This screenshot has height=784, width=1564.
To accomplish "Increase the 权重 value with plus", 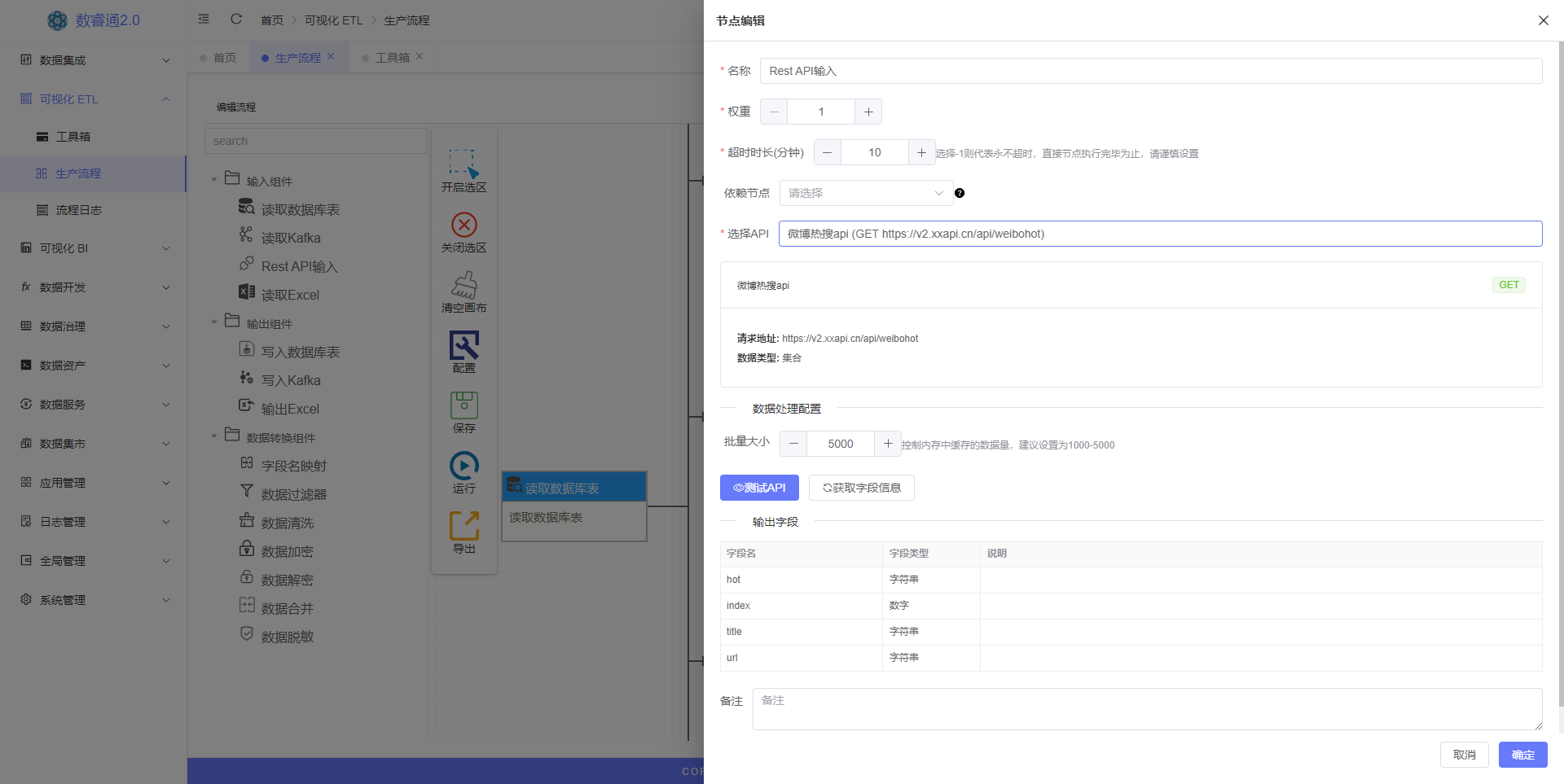I will tap(868, 112).
